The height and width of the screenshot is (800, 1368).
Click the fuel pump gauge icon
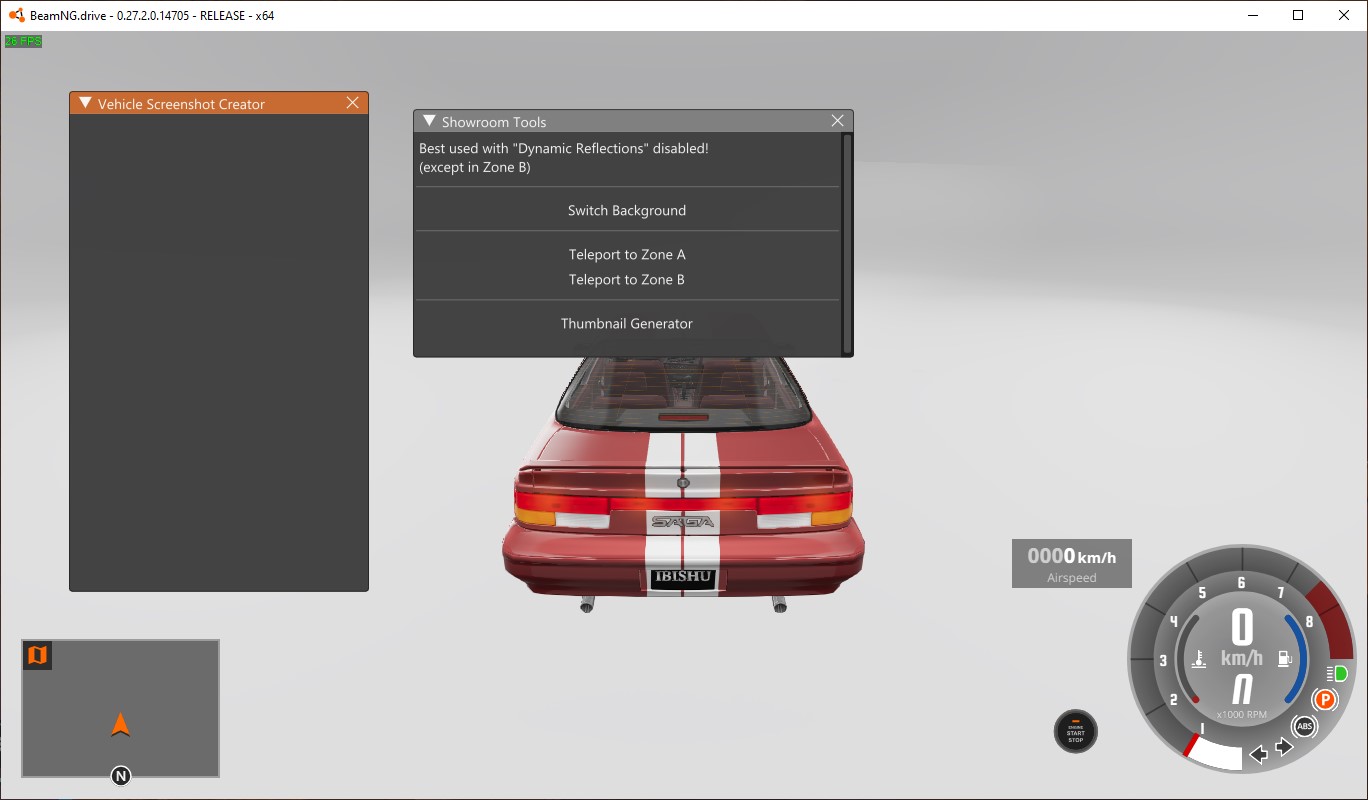click(1284, 659)
